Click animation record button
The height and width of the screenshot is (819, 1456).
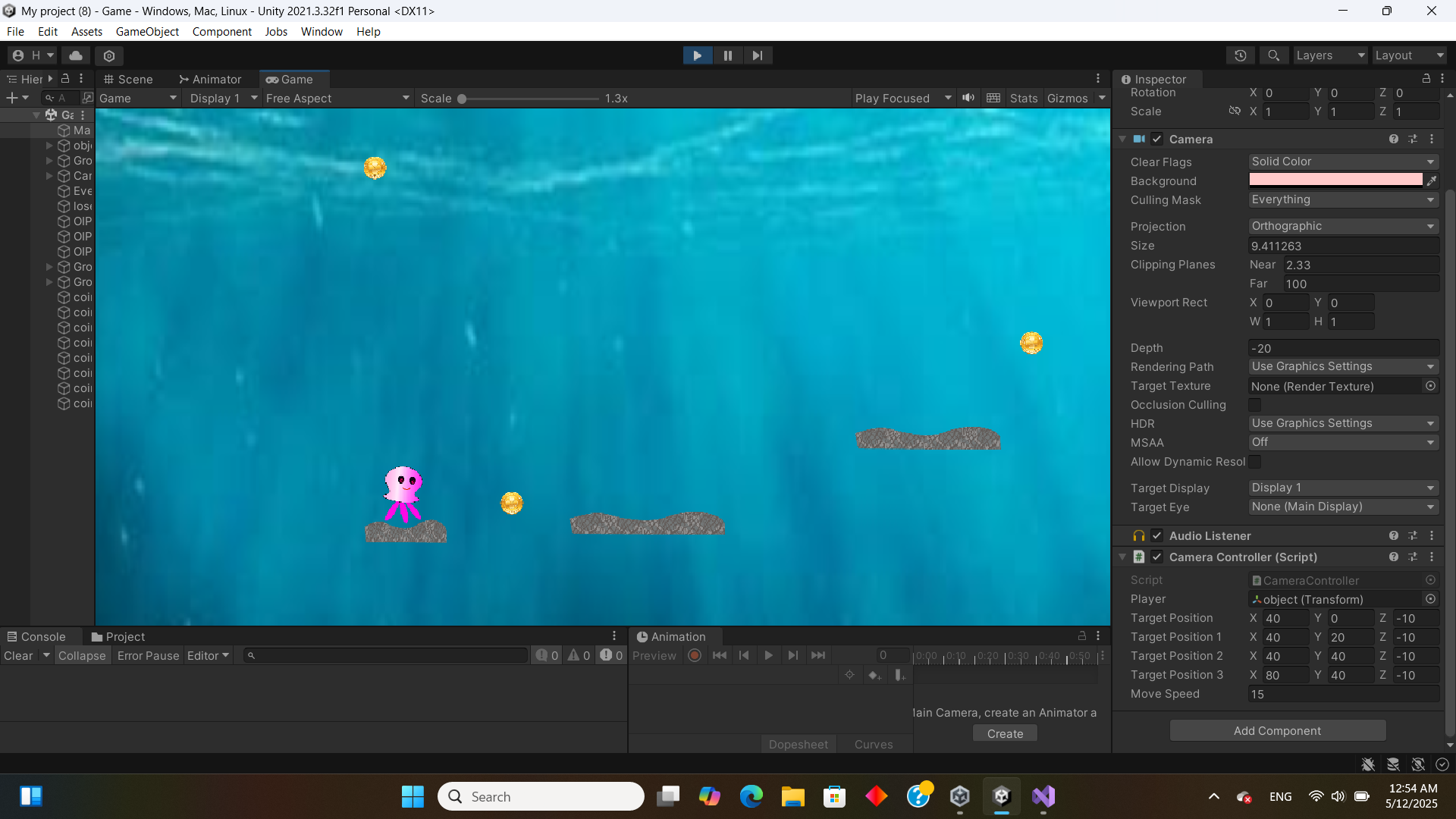694,655
